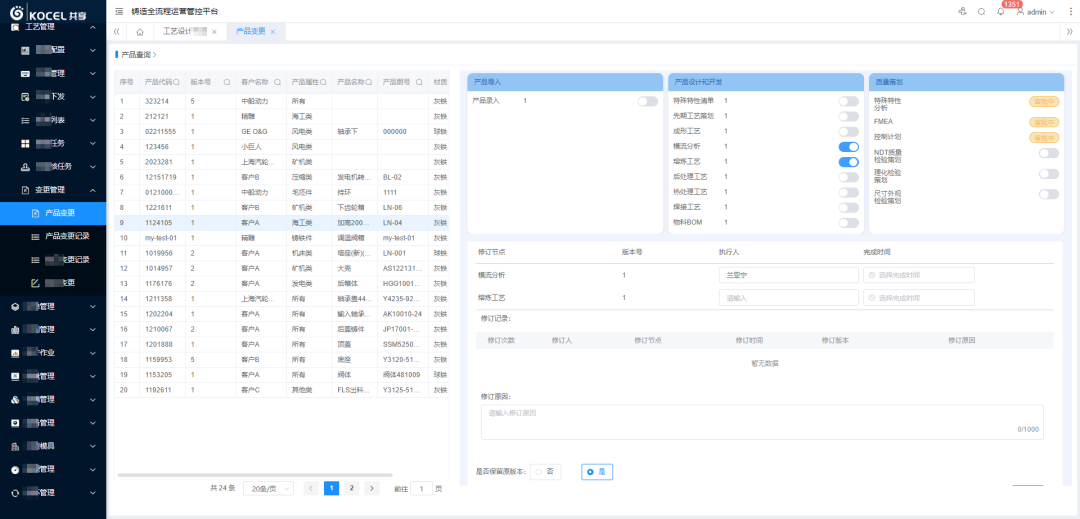Expand the 下发 sidebar submenu chevron

[93, 96]
